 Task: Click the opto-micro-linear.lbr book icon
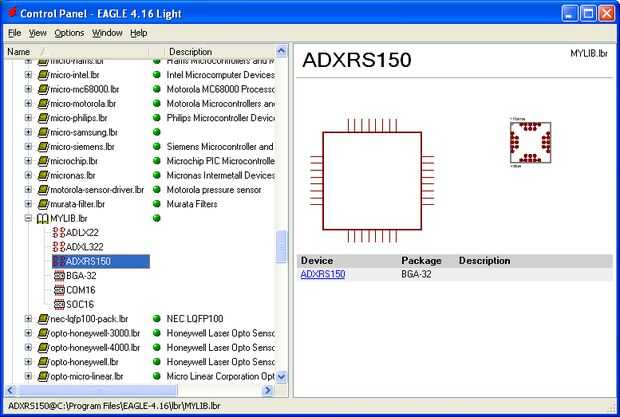[43, 376]
